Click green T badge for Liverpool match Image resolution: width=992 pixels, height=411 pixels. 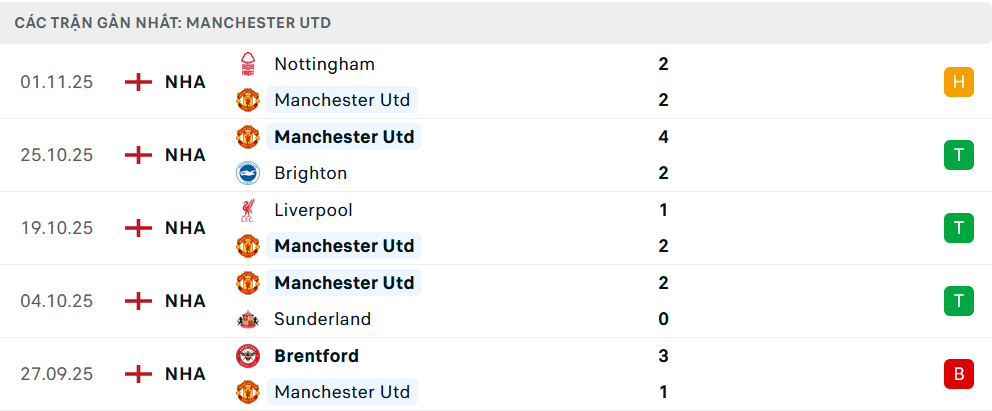[x=958, y=228]
